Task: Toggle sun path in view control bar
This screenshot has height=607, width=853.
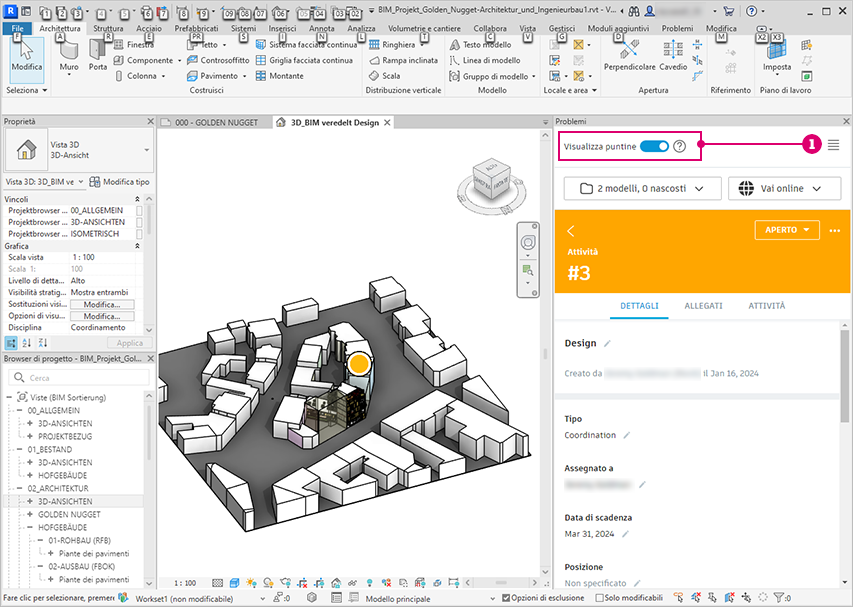Action: click(x=251, y=583)
